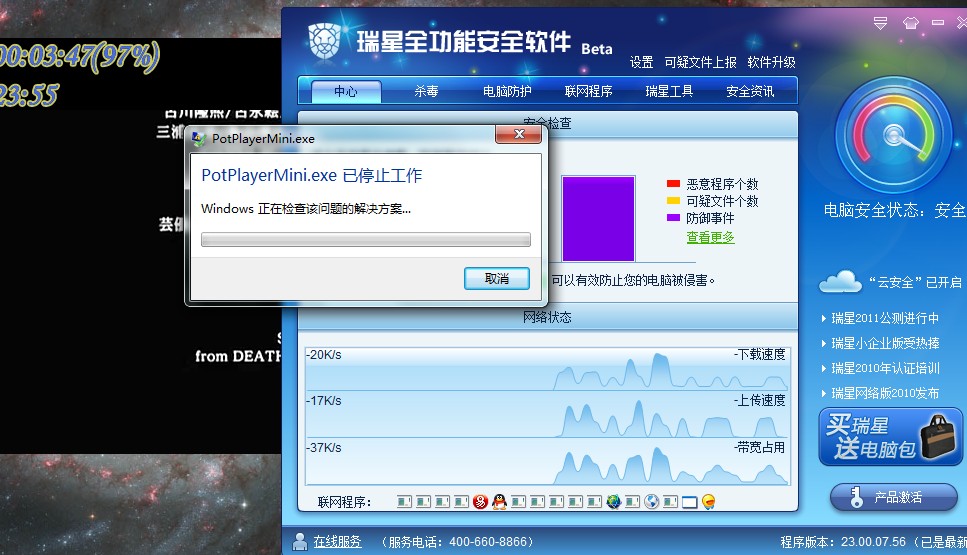Open the 瑞星工具 tab
Viewport: 967px width, 555px height.
[669, 91]
